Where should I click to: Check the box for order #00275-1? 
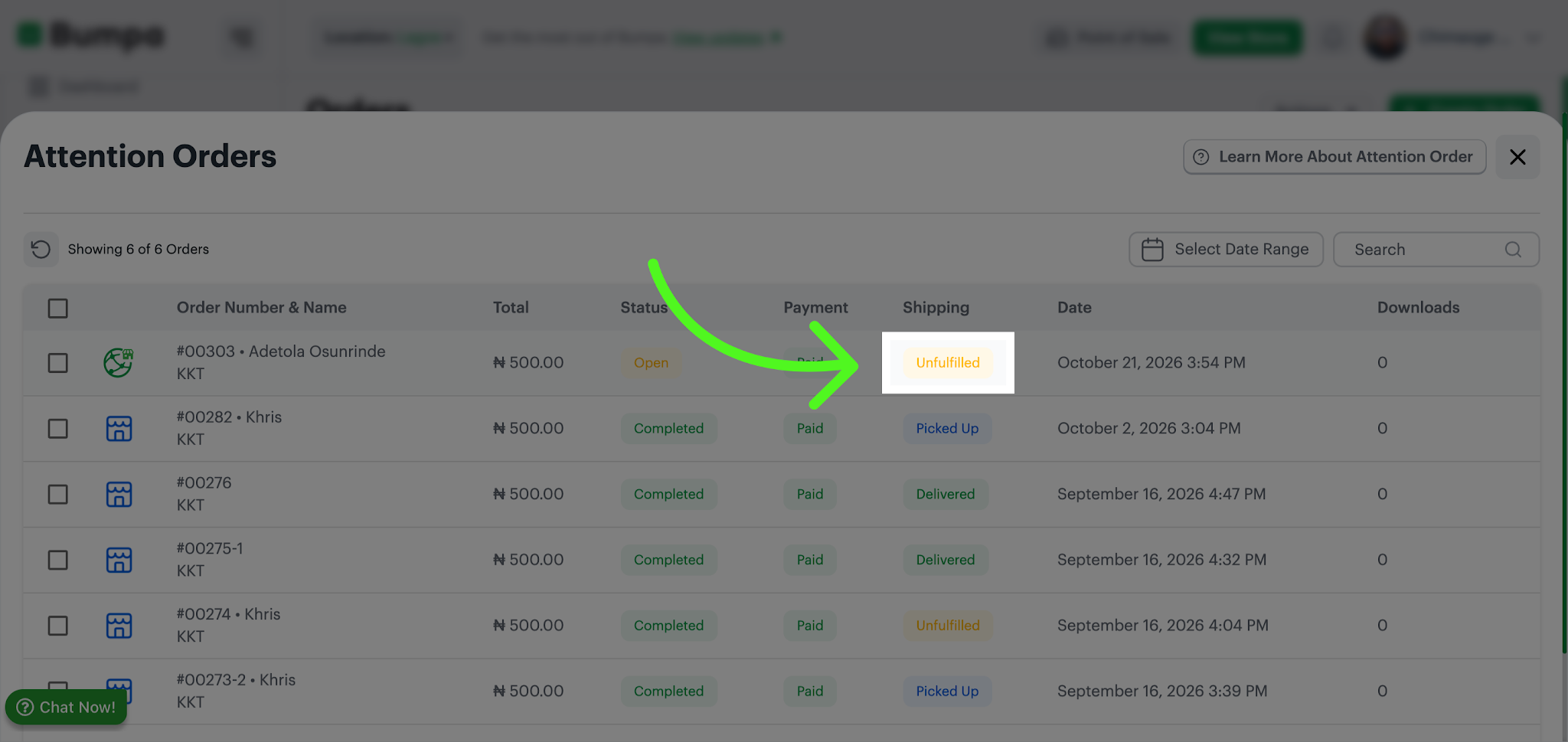point(58,561)
